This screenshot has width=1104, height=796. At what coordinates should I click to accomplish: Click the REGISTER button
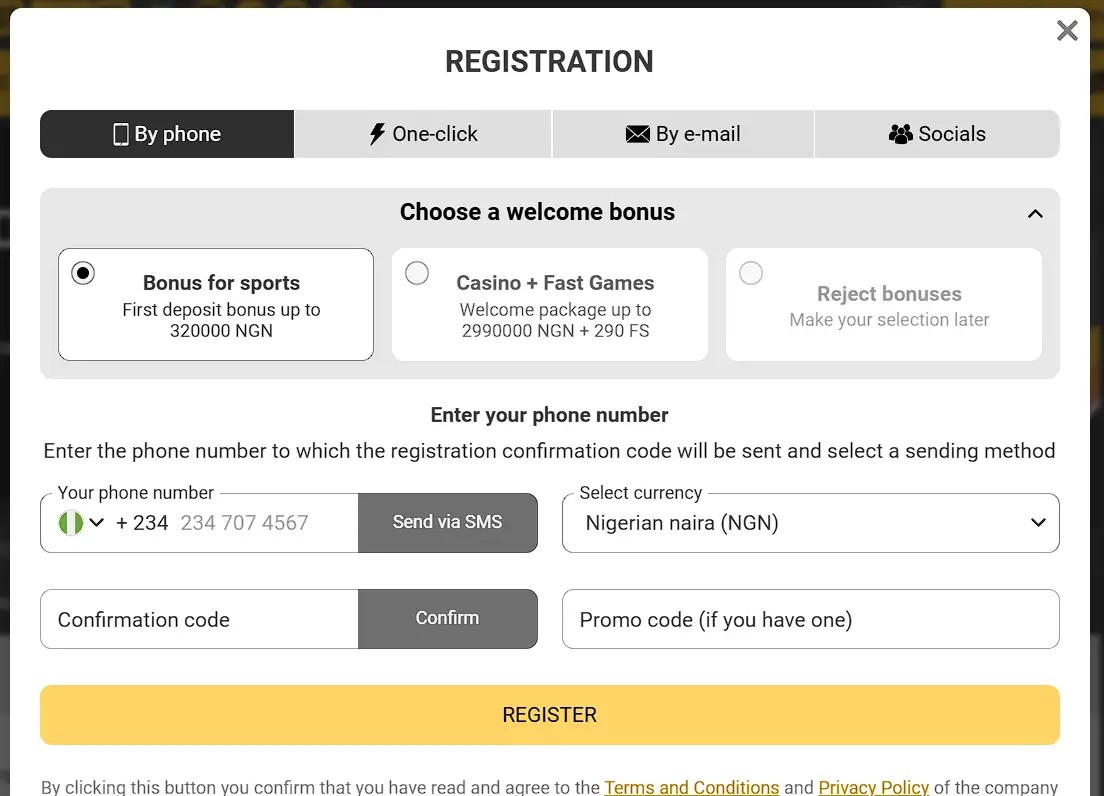[x=549, y=714]
